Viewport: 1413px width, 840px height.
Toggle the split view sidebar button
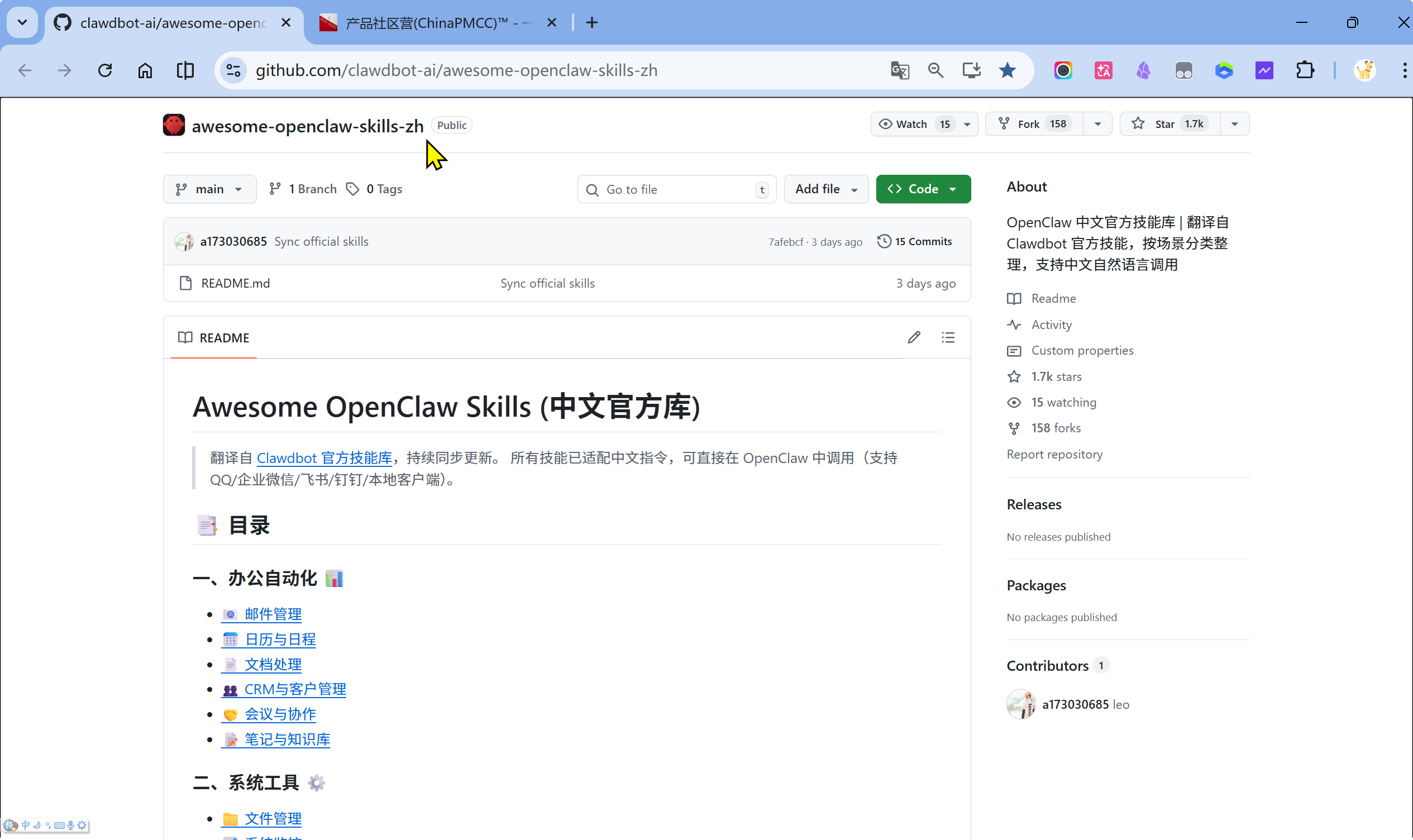(x=185, y=70)
